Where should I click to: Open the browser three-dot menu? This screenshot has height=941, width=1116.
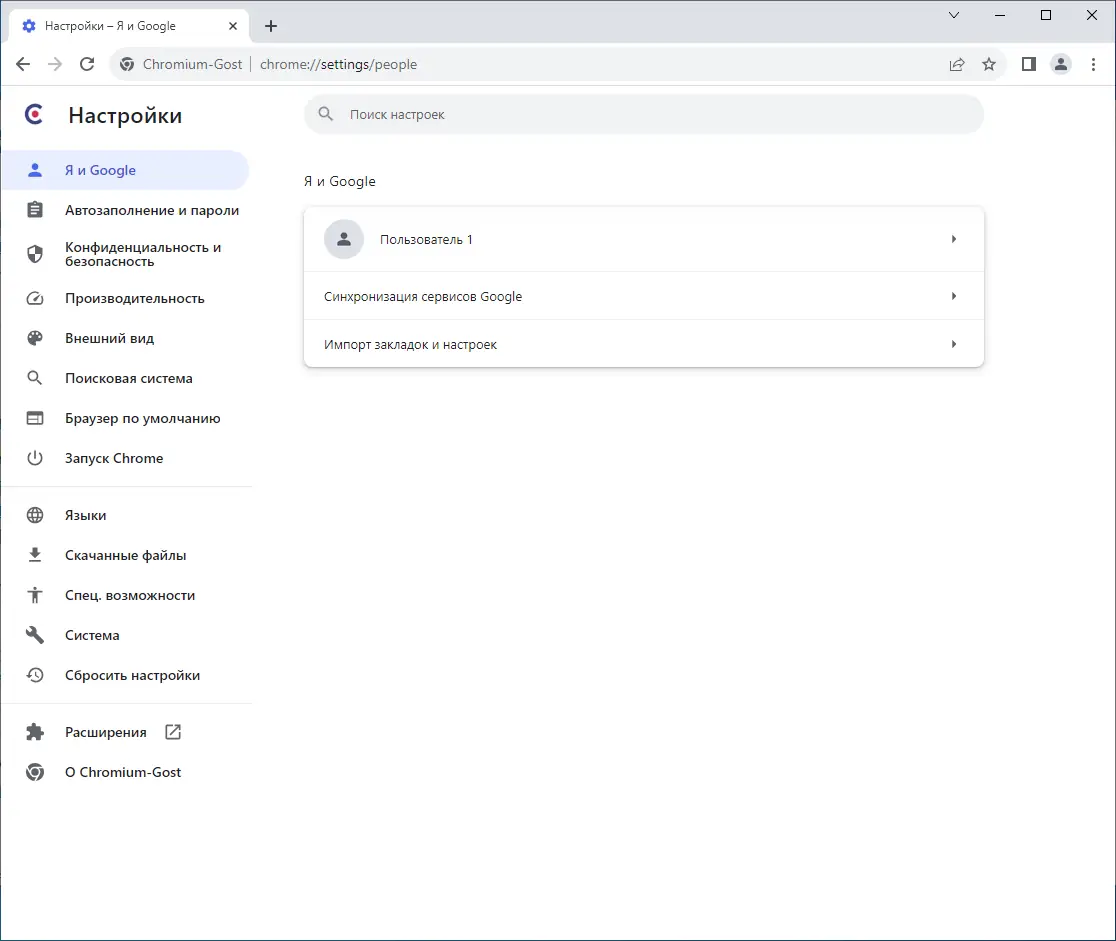(x=1095, y=64)
